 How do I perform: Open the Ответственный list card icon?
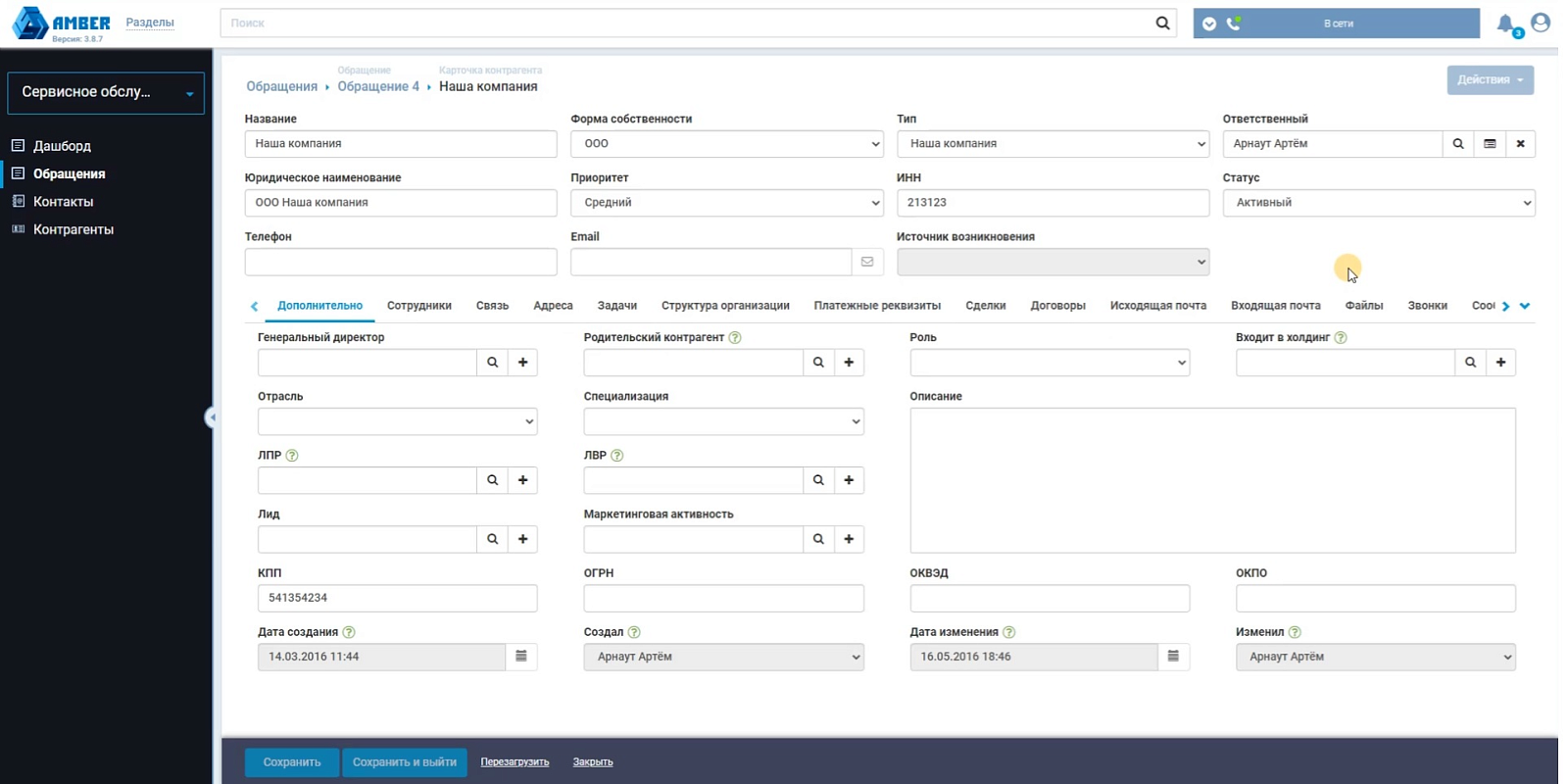coord(1490,144)
